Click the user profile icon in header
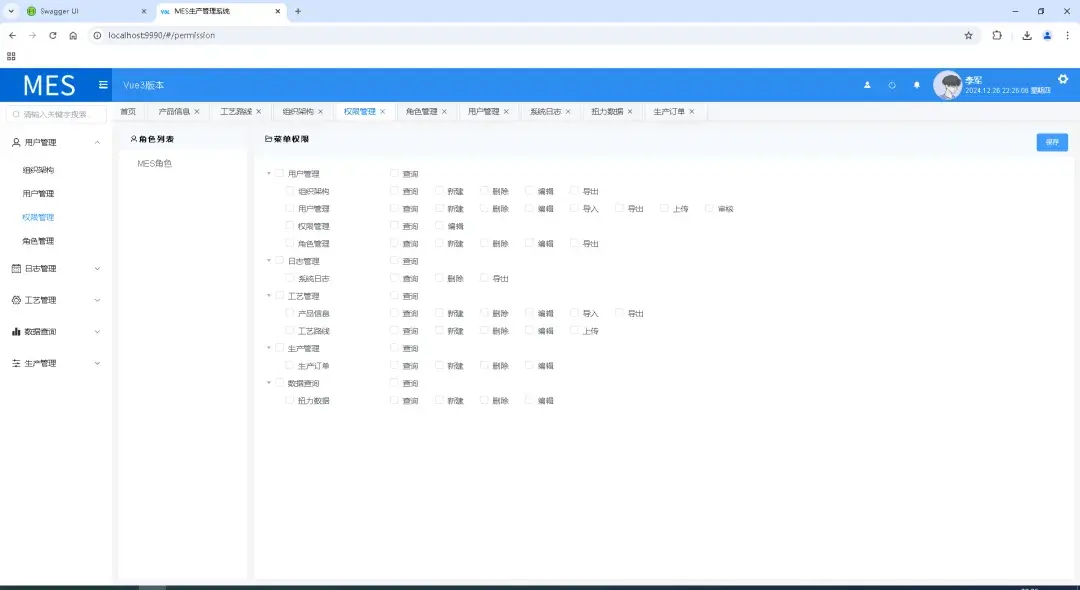Screen dimensions: 1080x590 pos(867,85)
